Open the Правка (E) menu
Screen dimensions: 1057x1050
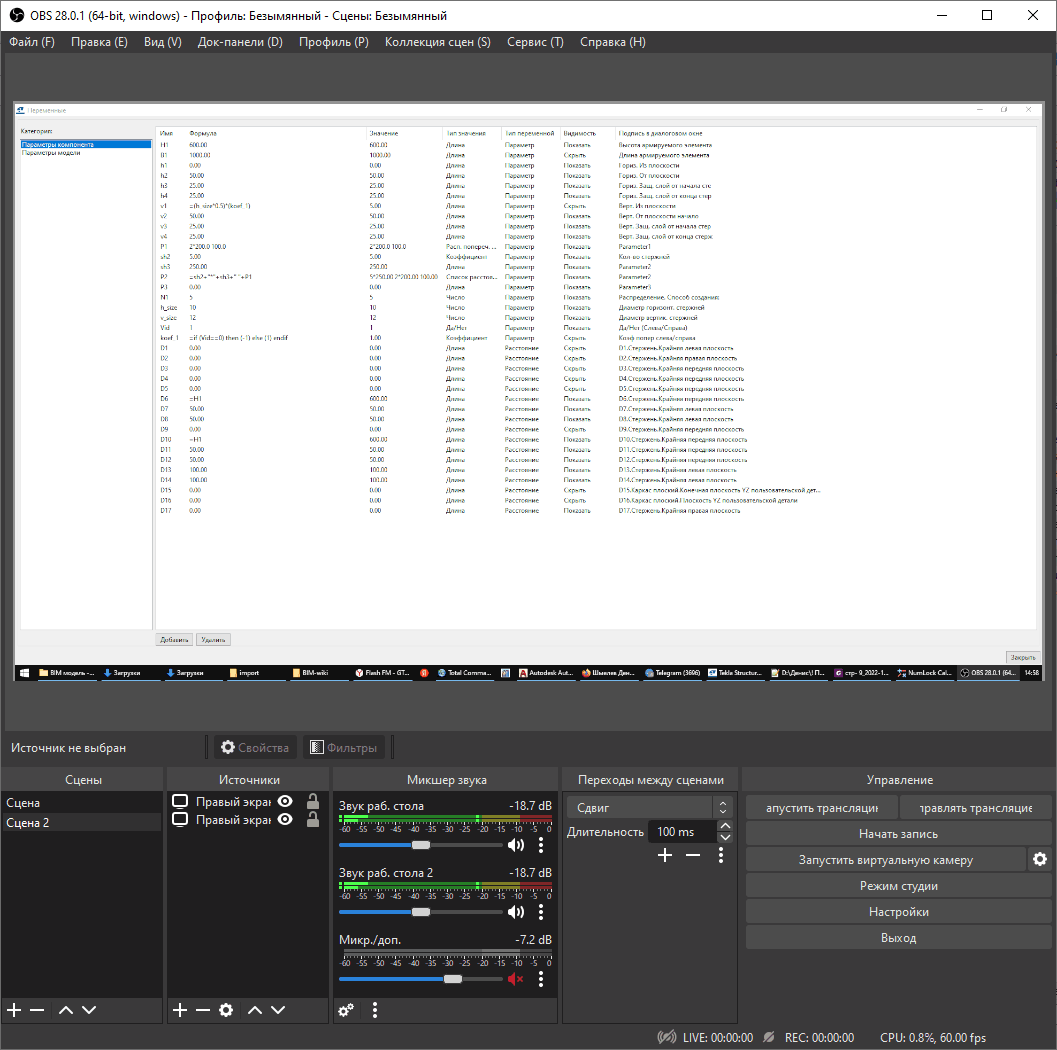[99, 42]
